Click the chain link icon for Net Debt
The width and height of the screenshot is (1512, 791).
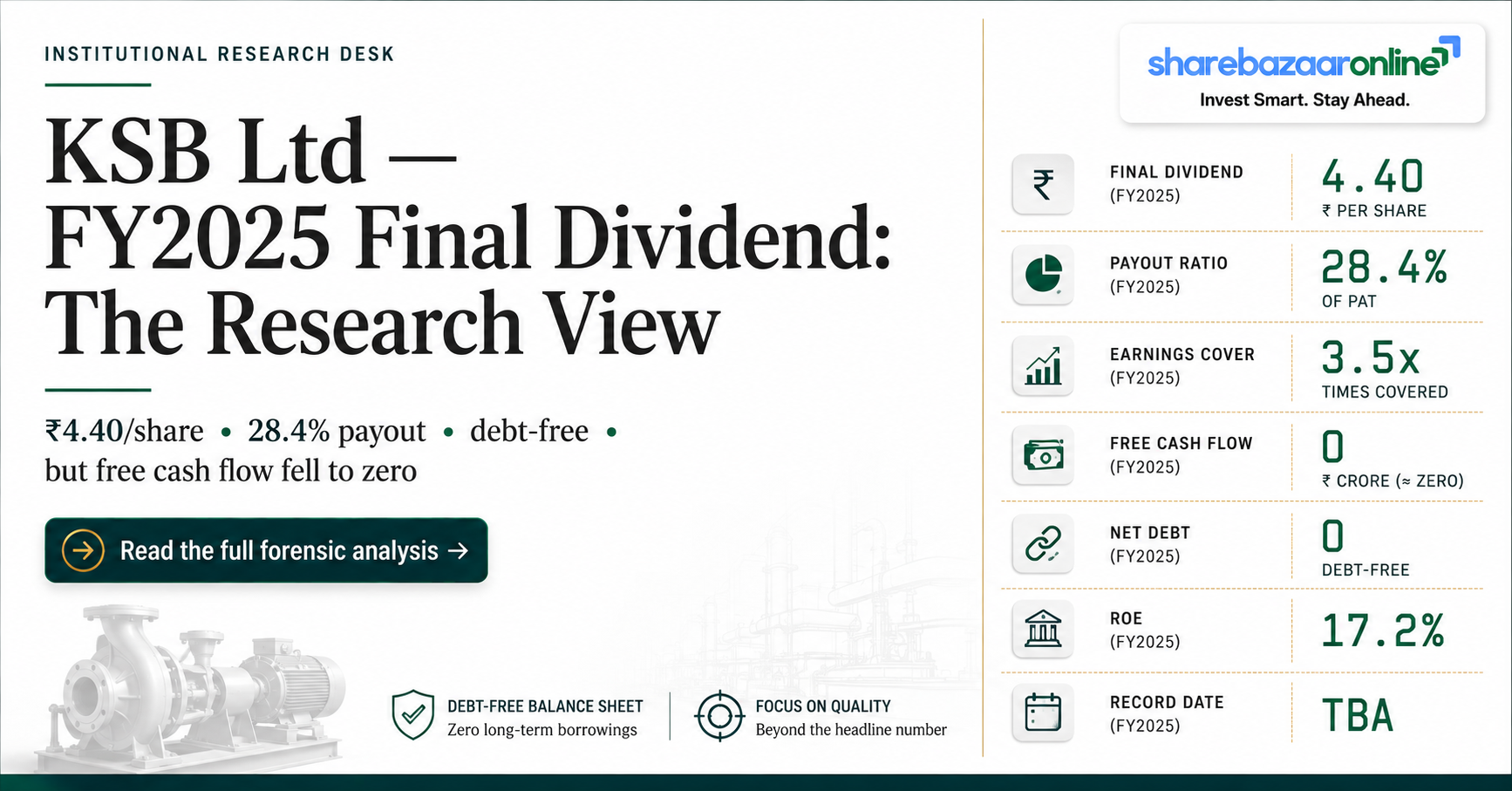click(1043, 543)
